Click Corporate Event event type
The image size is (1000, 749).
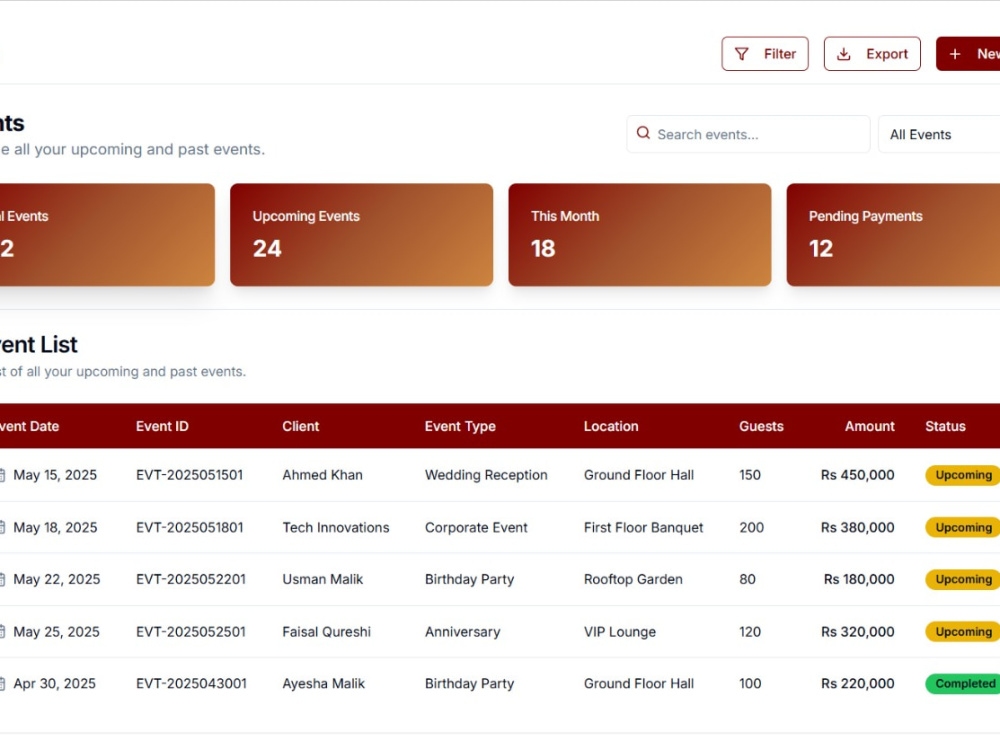point(476,528)
